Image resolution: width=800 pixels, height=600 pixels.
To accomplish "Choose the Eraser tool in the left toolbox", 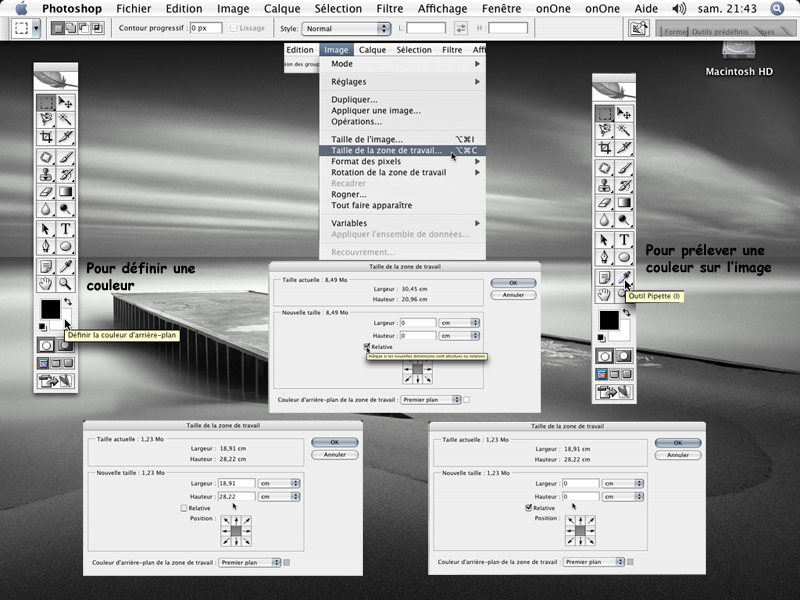I will 46,192.
